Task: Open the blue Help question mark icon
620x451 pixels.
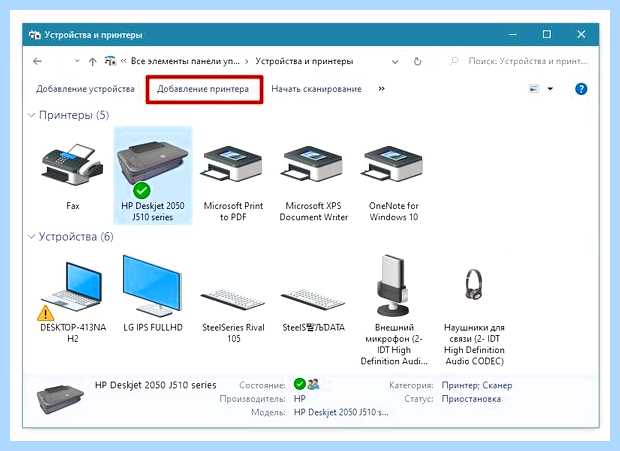Action: click(581, 89)
